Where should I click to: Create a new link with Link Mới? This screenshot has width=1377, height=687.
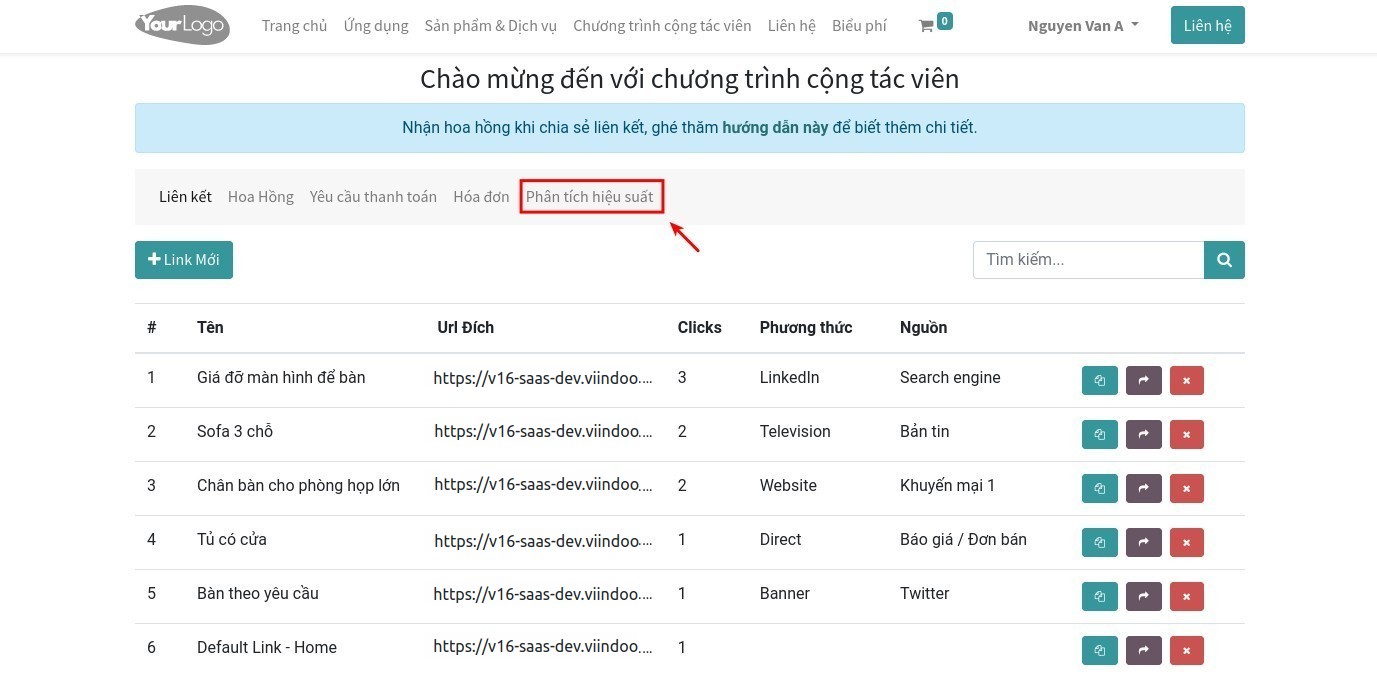point(184,260)
